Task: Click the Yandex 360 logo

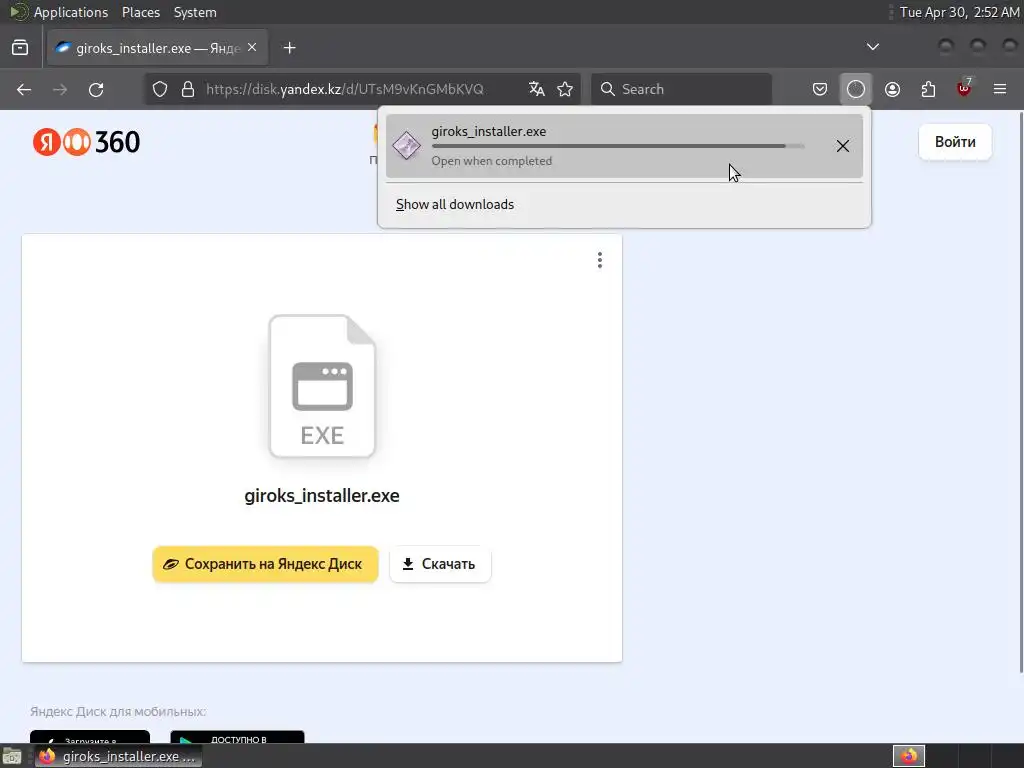Action: (x=86, y=142)
